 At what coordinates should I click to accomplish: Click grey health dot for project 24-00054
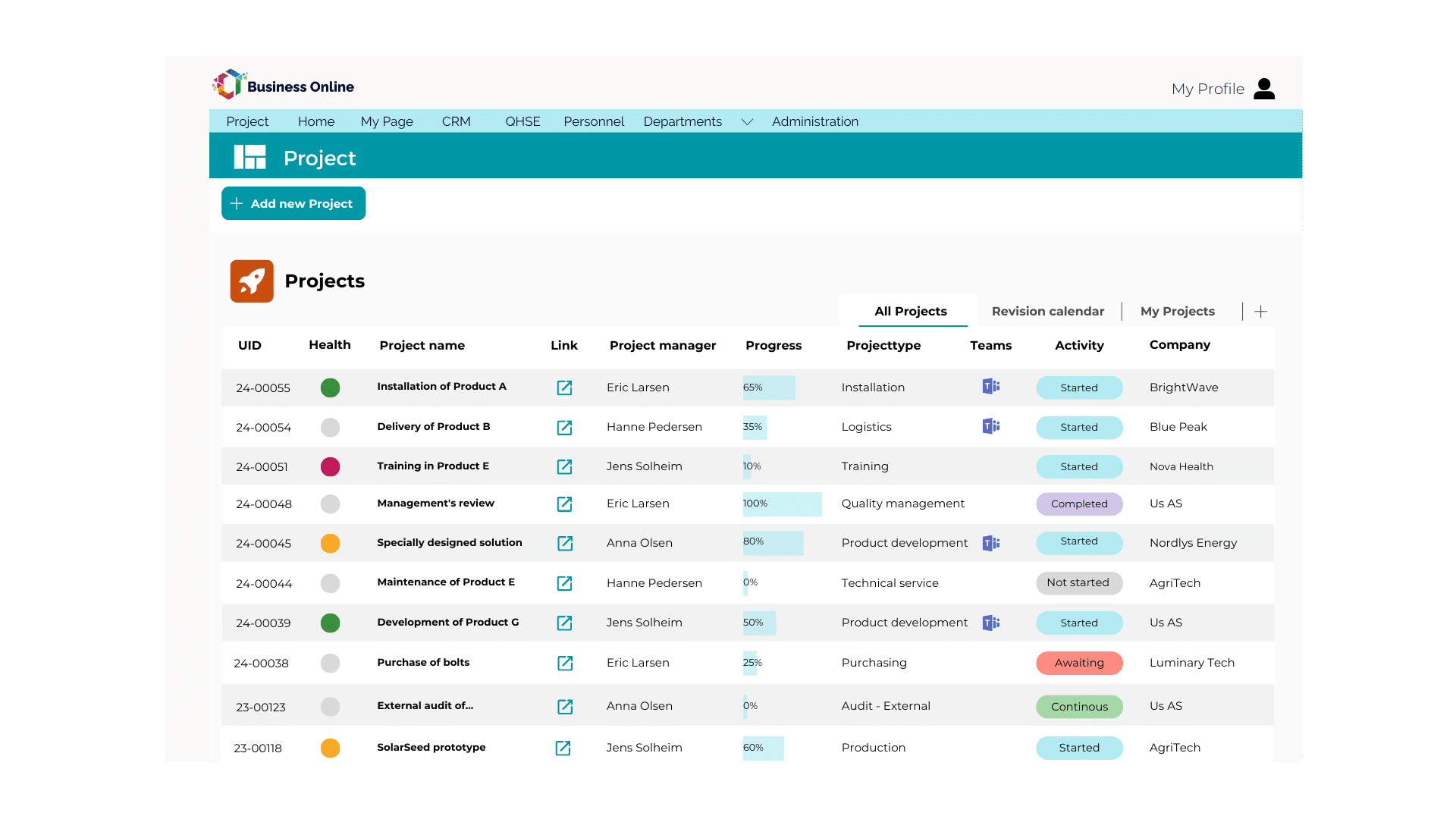330,428
